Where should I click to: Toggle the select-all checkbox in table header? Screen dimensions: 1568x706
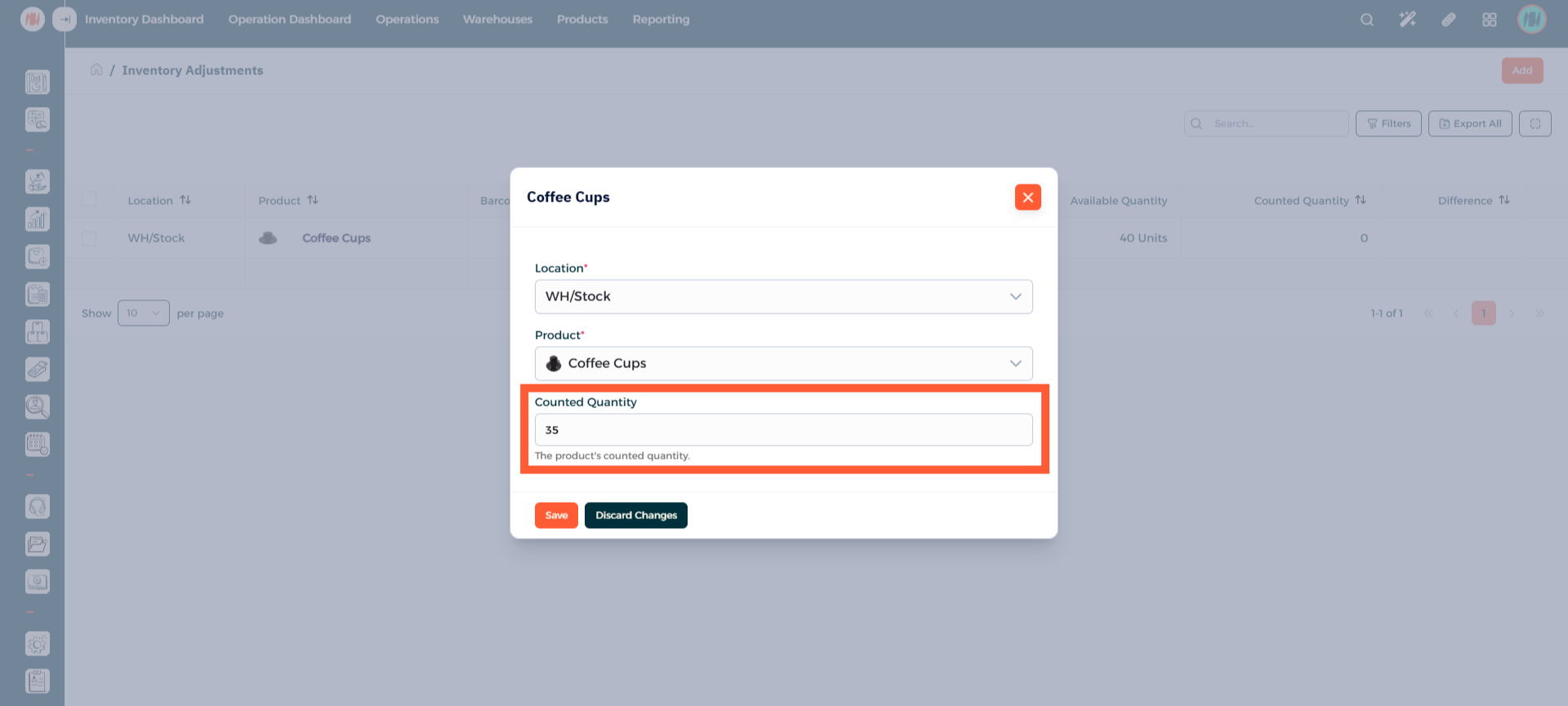click(89, 200)
